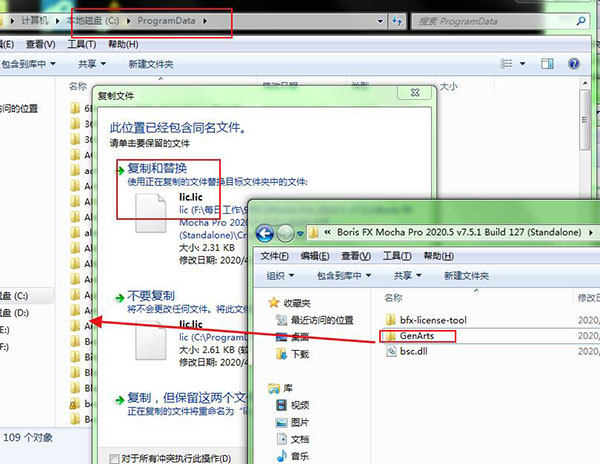Click the scroll-up arrow of ProgramData file list scrollbar
The image size is (600, 464).
pos(585,83)
